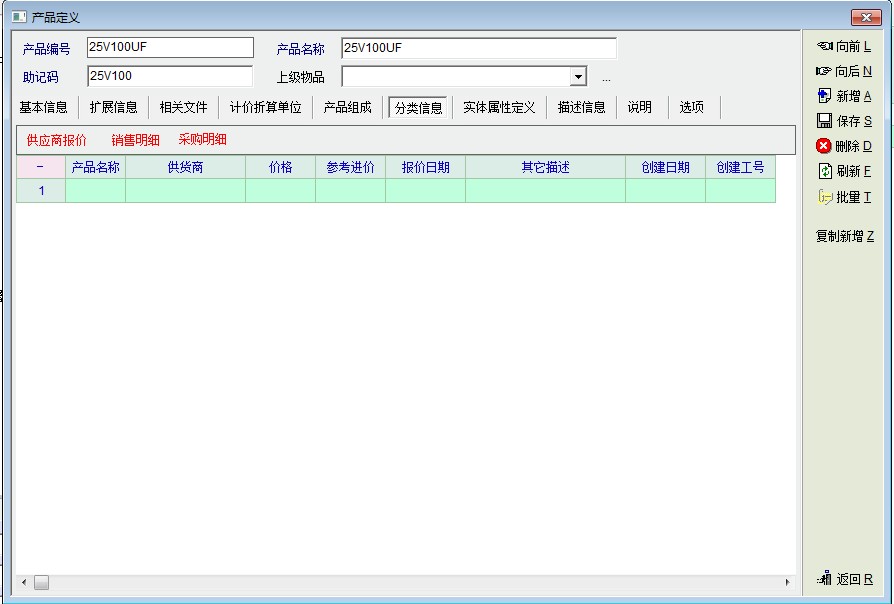Click the 新增 (add new) icon

point(824,96)
